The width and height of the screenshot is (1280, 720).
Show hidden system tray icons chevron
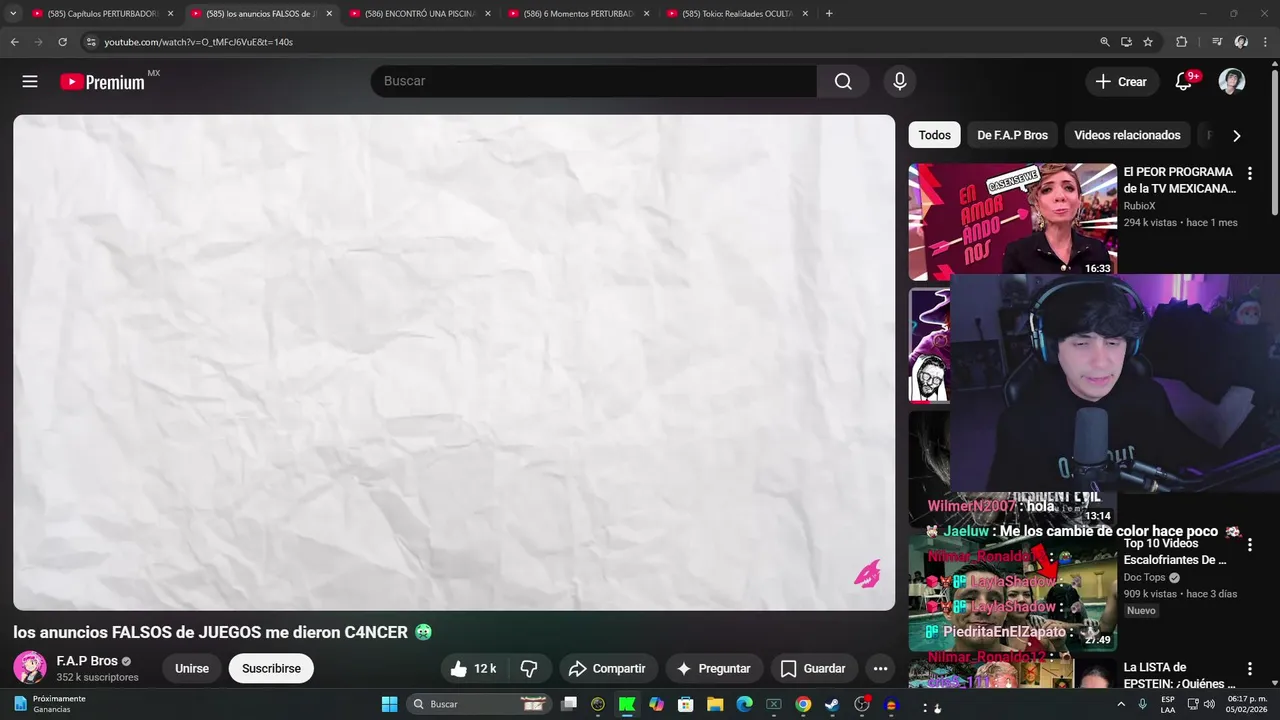pos(1121,704)
